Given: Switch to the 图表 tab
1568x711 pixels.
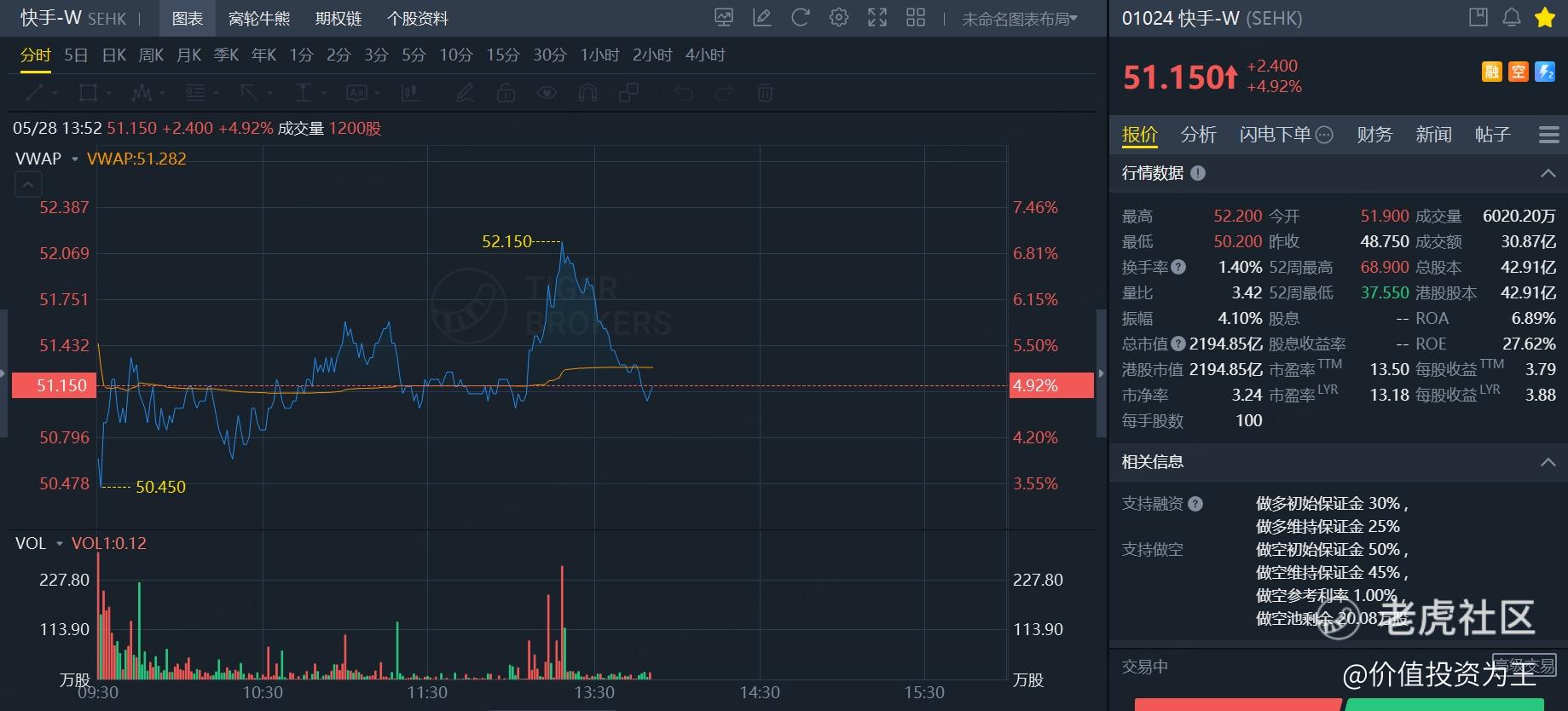Looking at the screenshot, I should click(188, 19).
